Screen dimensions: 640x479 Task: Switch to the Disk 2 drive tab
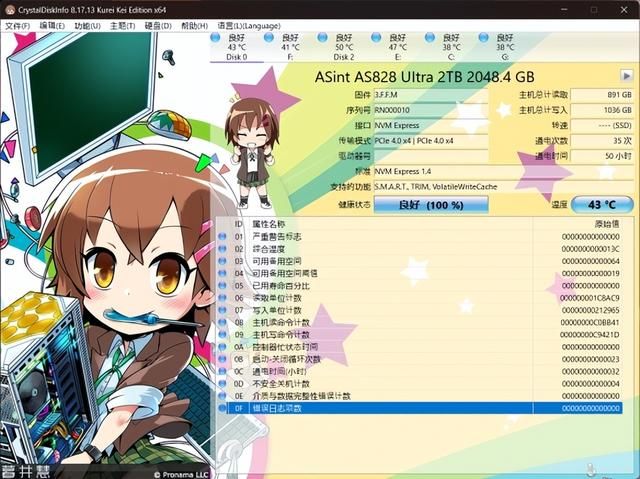coord(344,47)
